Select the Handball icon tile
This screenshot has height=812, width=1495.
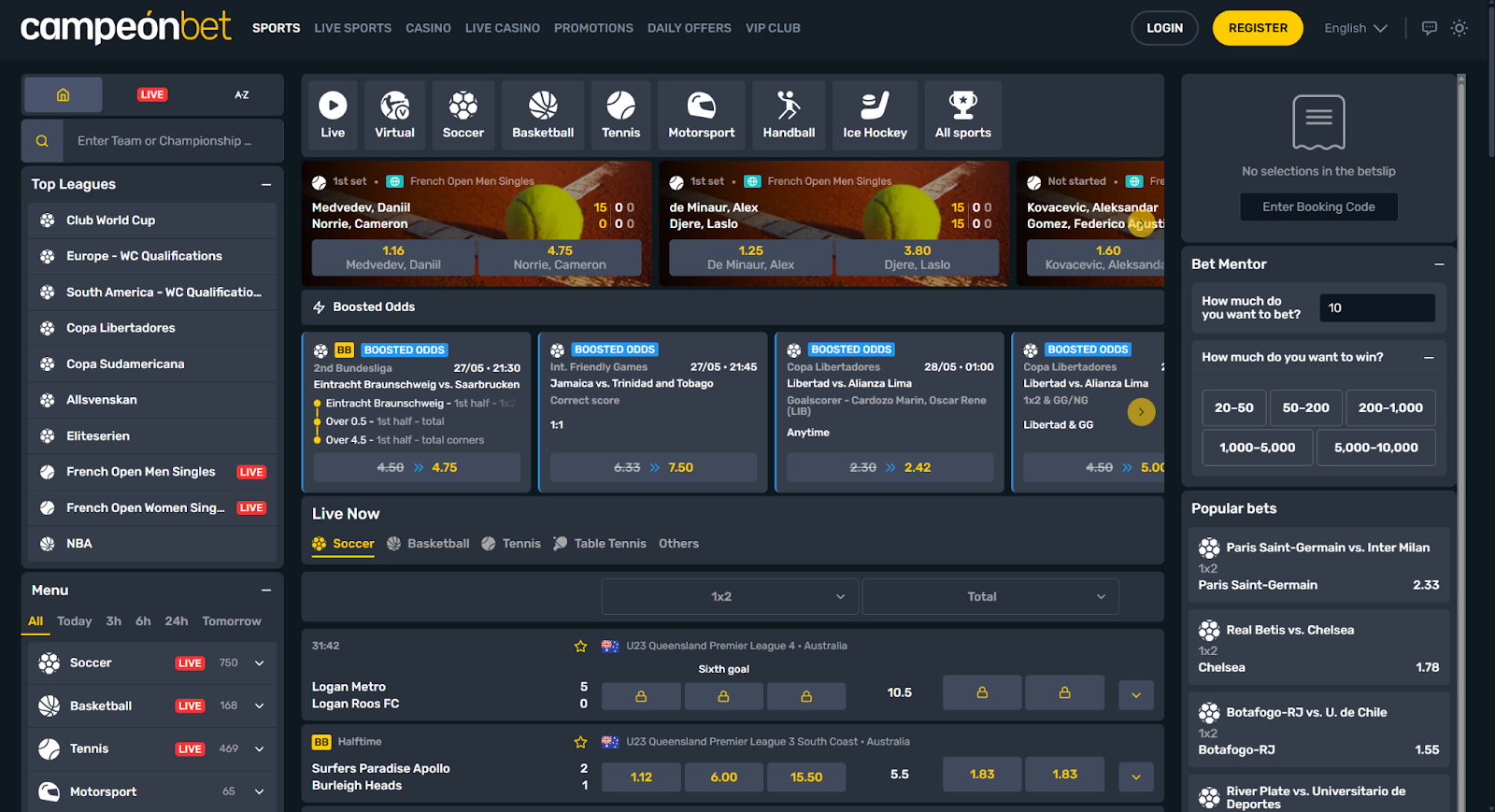(x=789, y=115)
